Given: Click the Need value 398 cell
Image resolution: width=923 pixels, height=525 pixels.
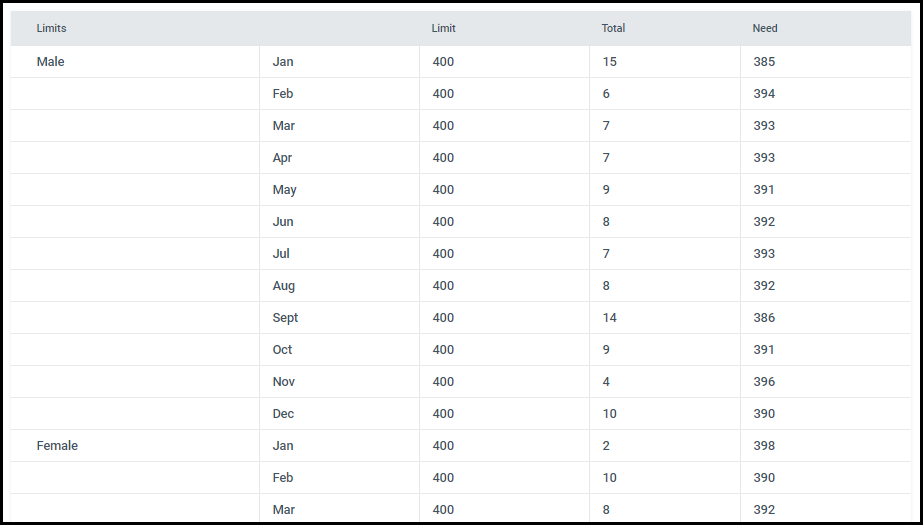Looking at the screenshot, I should pyautogui.click(x=826, y=446).
